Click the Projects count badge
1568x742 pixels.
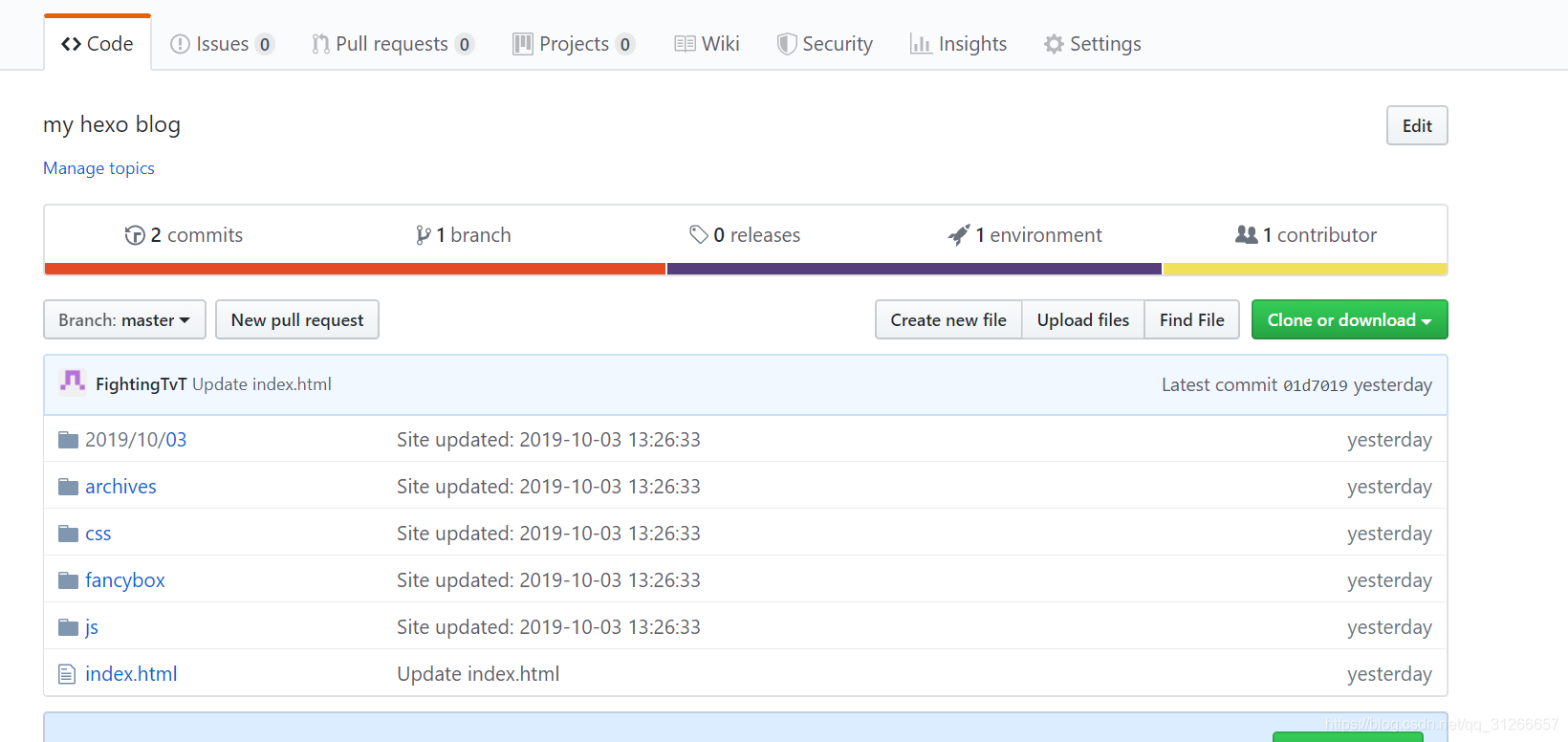(625, 45)
